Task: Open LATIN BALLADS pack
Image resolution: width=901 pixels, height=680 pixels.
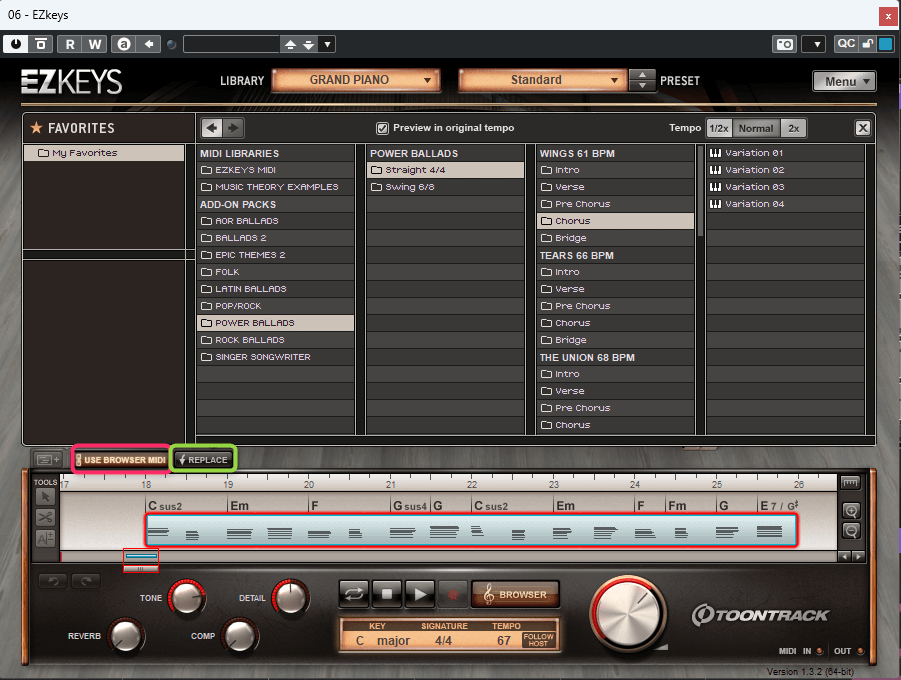Action: tap(275, 289)
